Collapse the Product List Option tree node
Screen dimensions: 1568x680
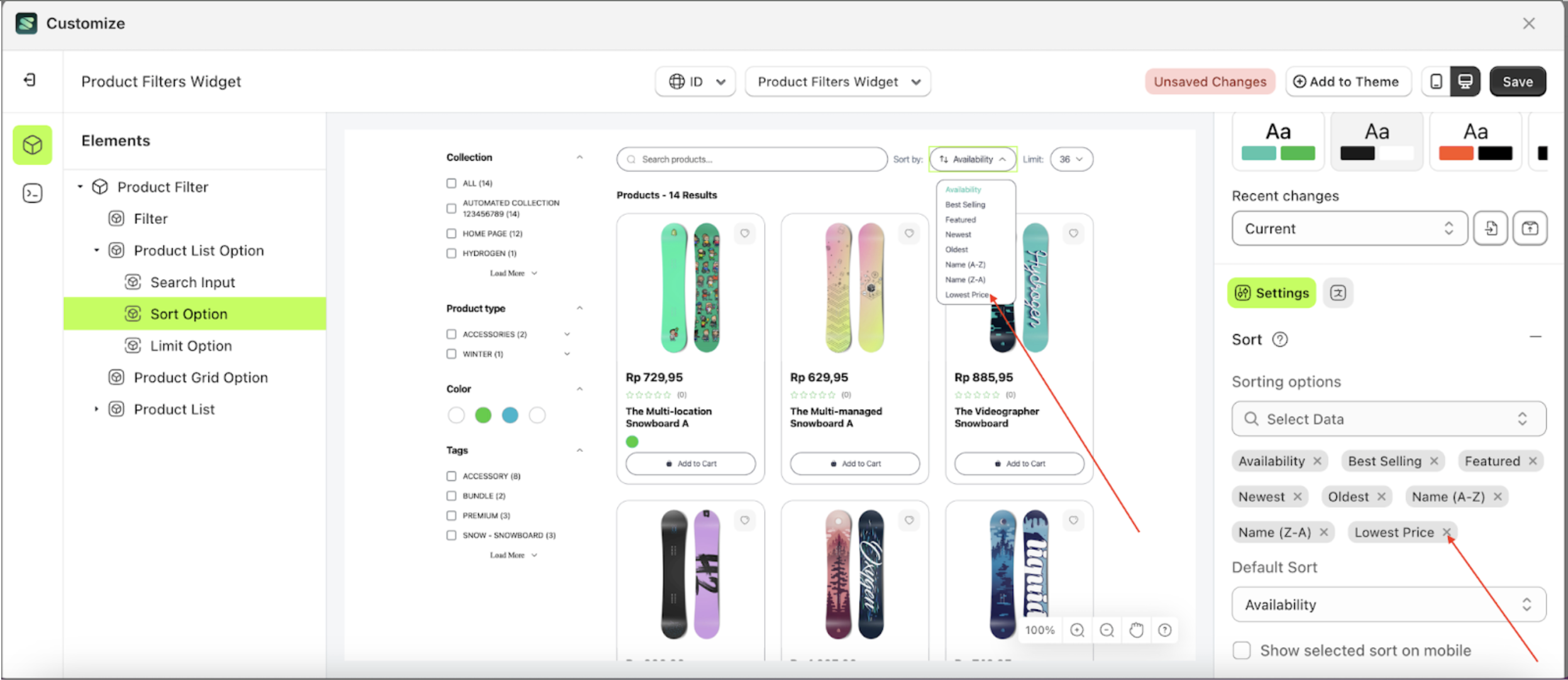coord(96,250)
